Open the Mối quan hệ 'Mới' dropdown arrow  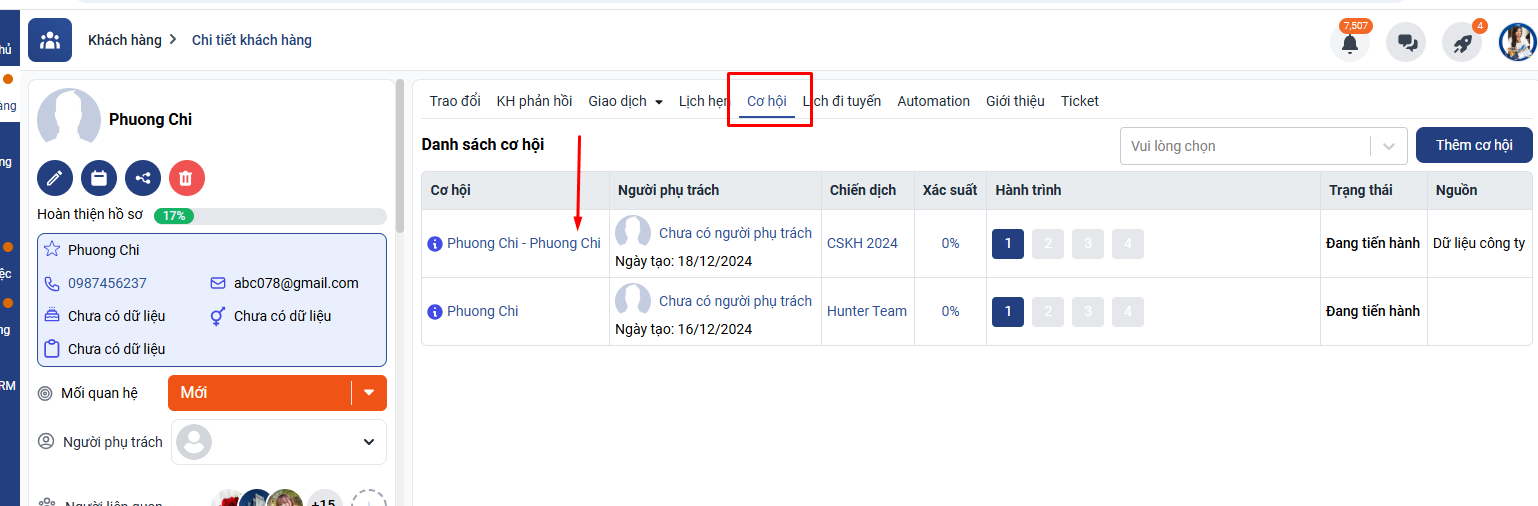pyautogui.click(x=369, y=393)
